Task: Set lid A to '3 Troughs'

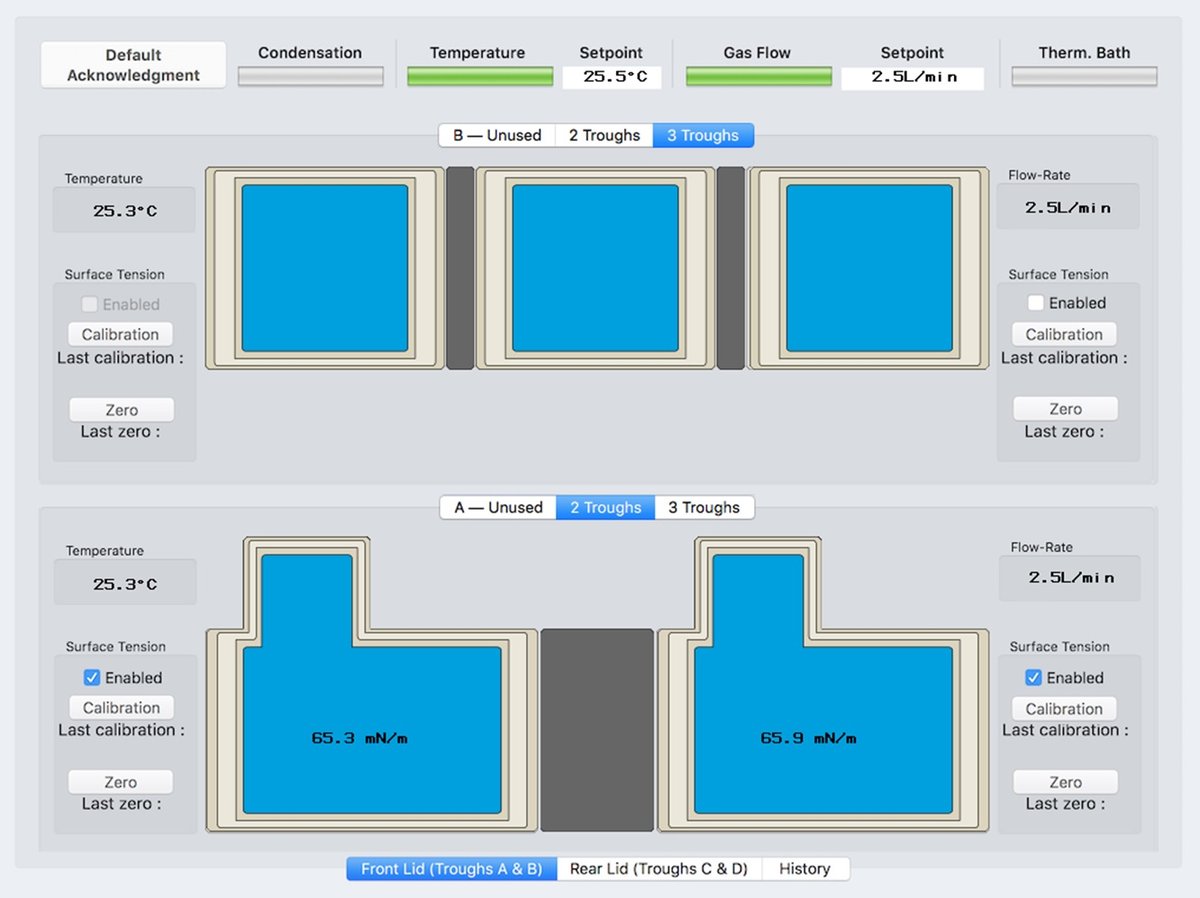Action: pos(704,508)
